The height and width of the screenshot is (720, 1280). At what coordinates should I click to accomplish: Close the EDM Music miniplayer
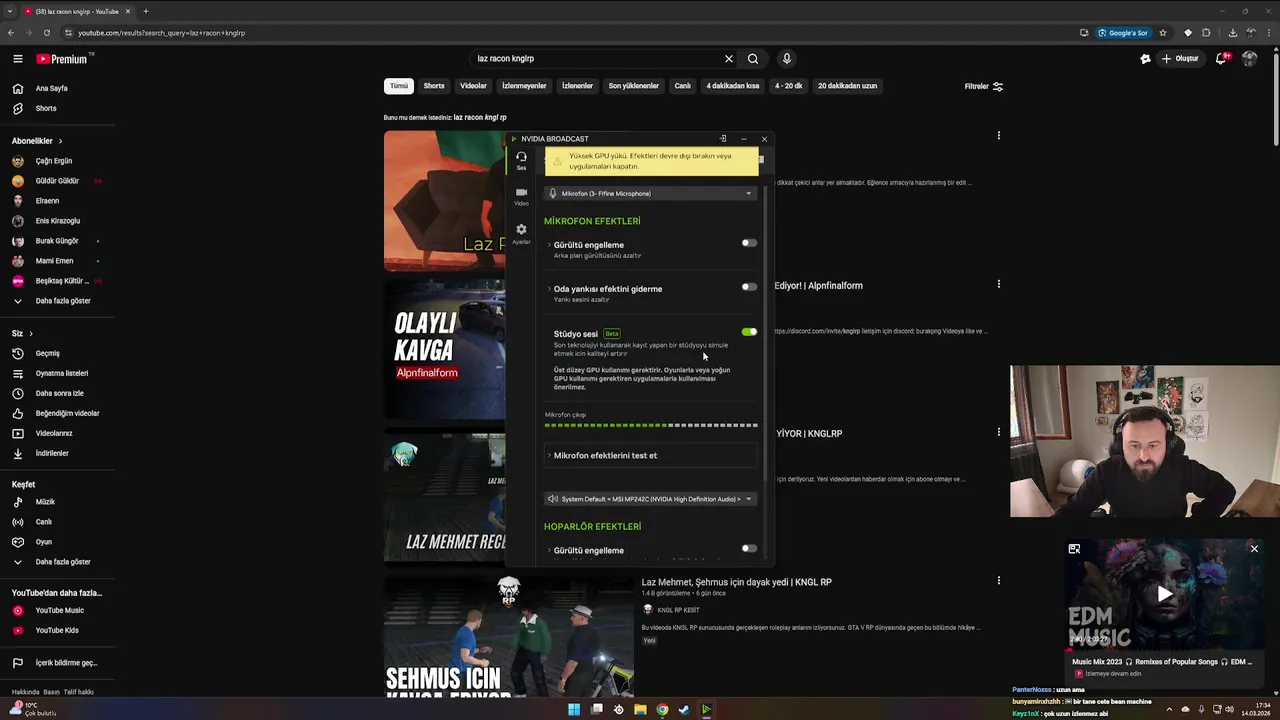point(1254,549)
